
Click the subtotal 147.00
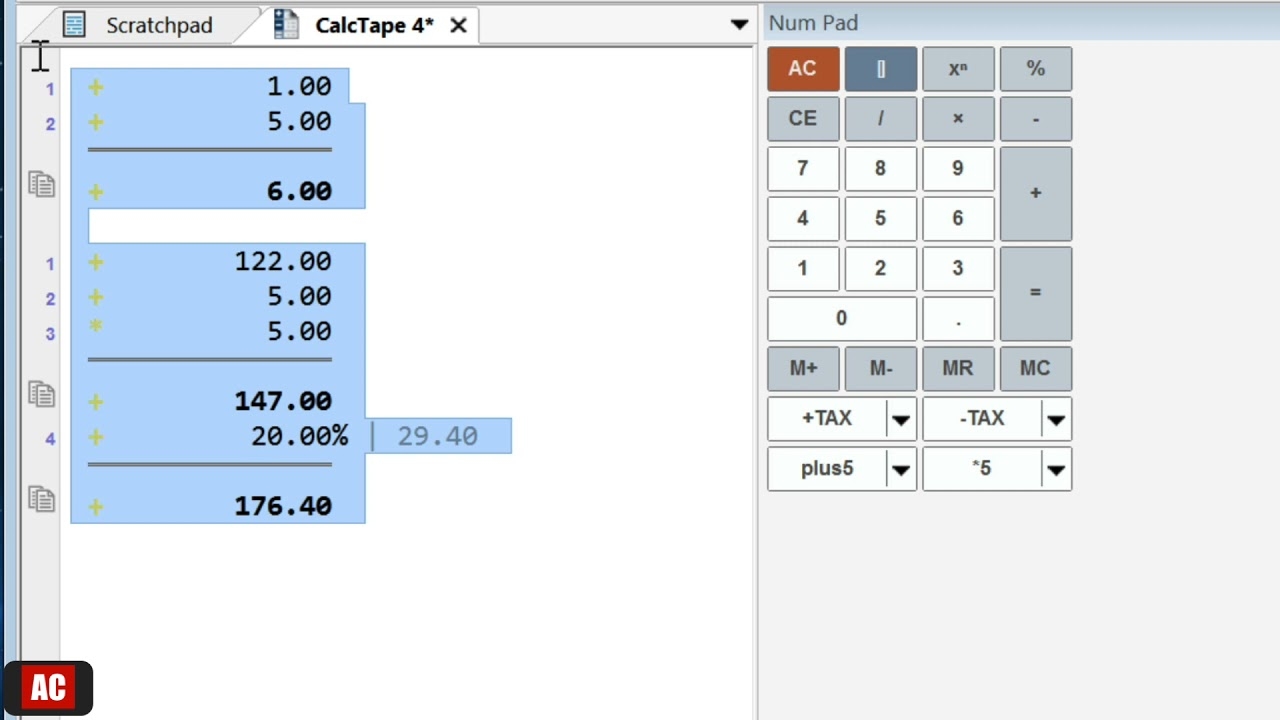coord(283,402)
